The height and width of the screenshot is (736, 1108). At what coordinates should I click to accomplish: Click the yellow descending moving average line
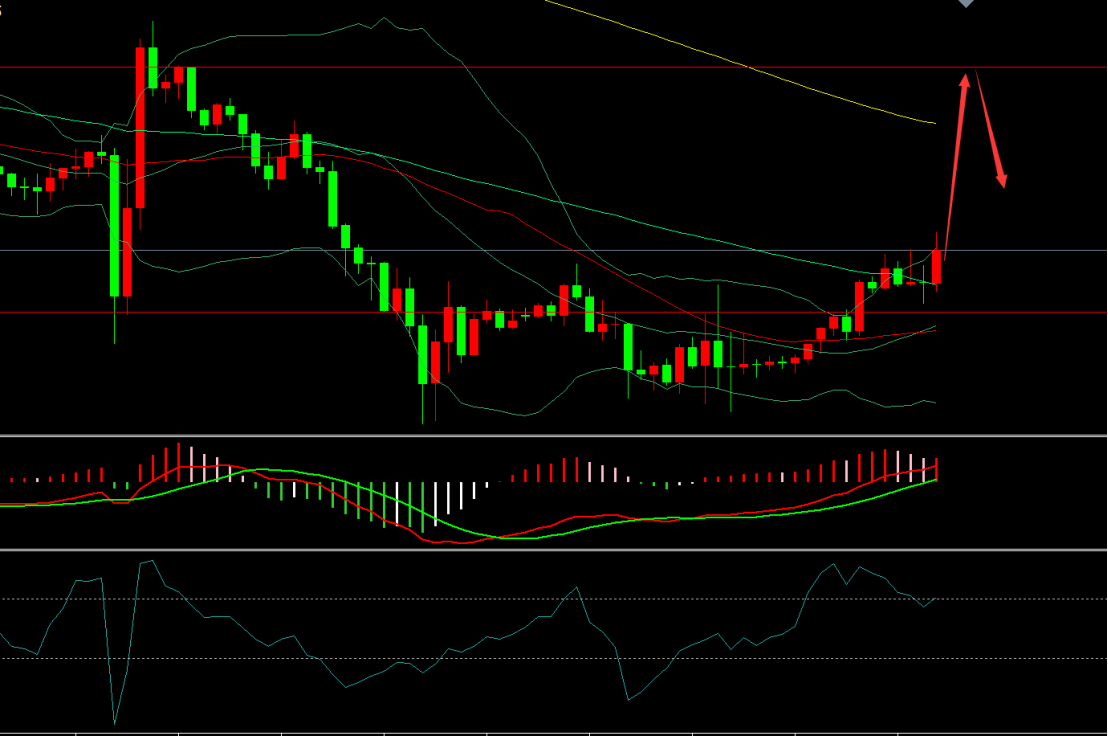click(x=741, y=64)
